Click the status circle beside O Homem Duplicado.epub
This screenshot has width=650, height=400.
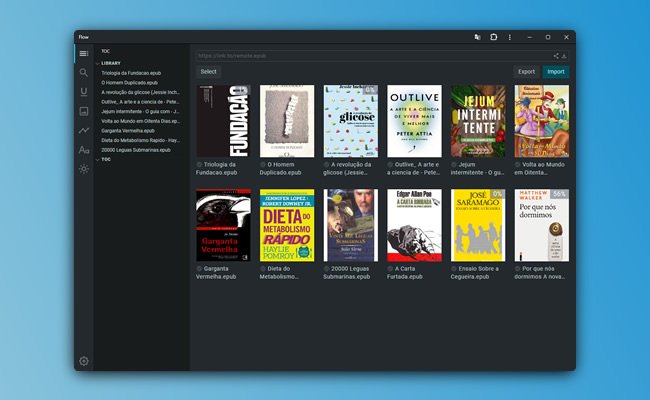(263, 165)
